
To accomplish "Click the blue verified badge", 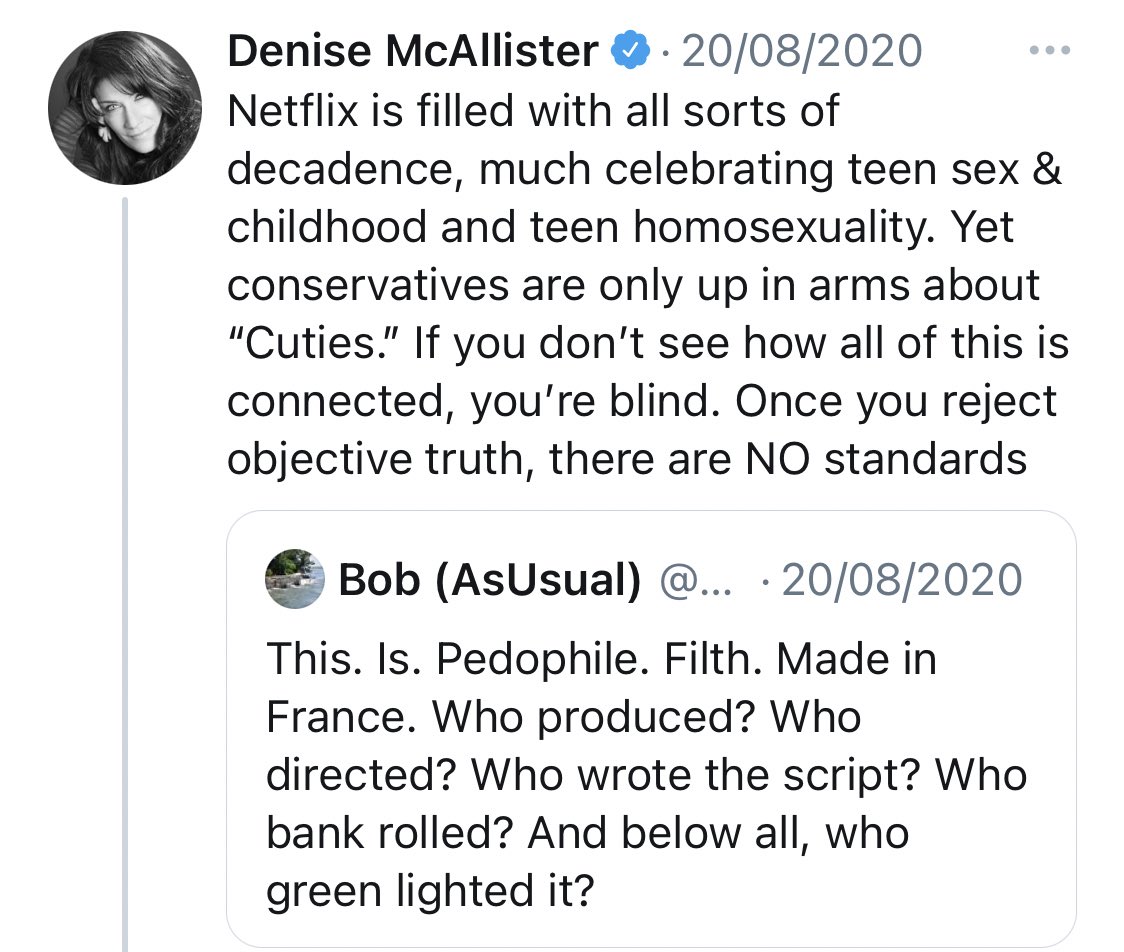I will pyautogui.click(x=629, y=50).
